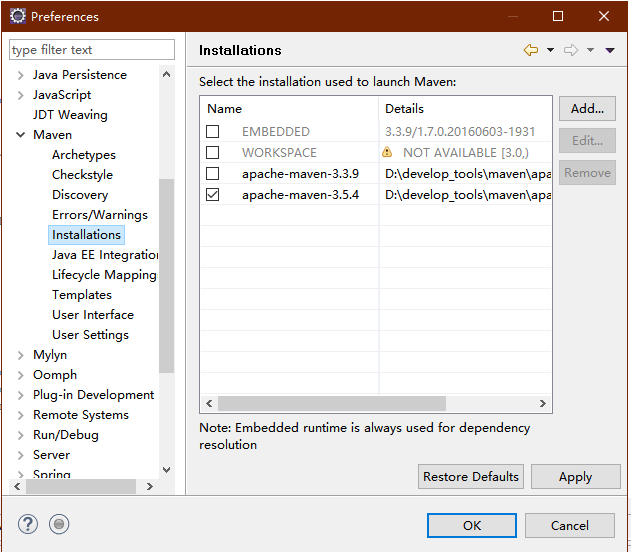631x552 pixels.
Task: Uncheck the apache-maven-3.5.4 checkbox
Action: click(212, 195)
